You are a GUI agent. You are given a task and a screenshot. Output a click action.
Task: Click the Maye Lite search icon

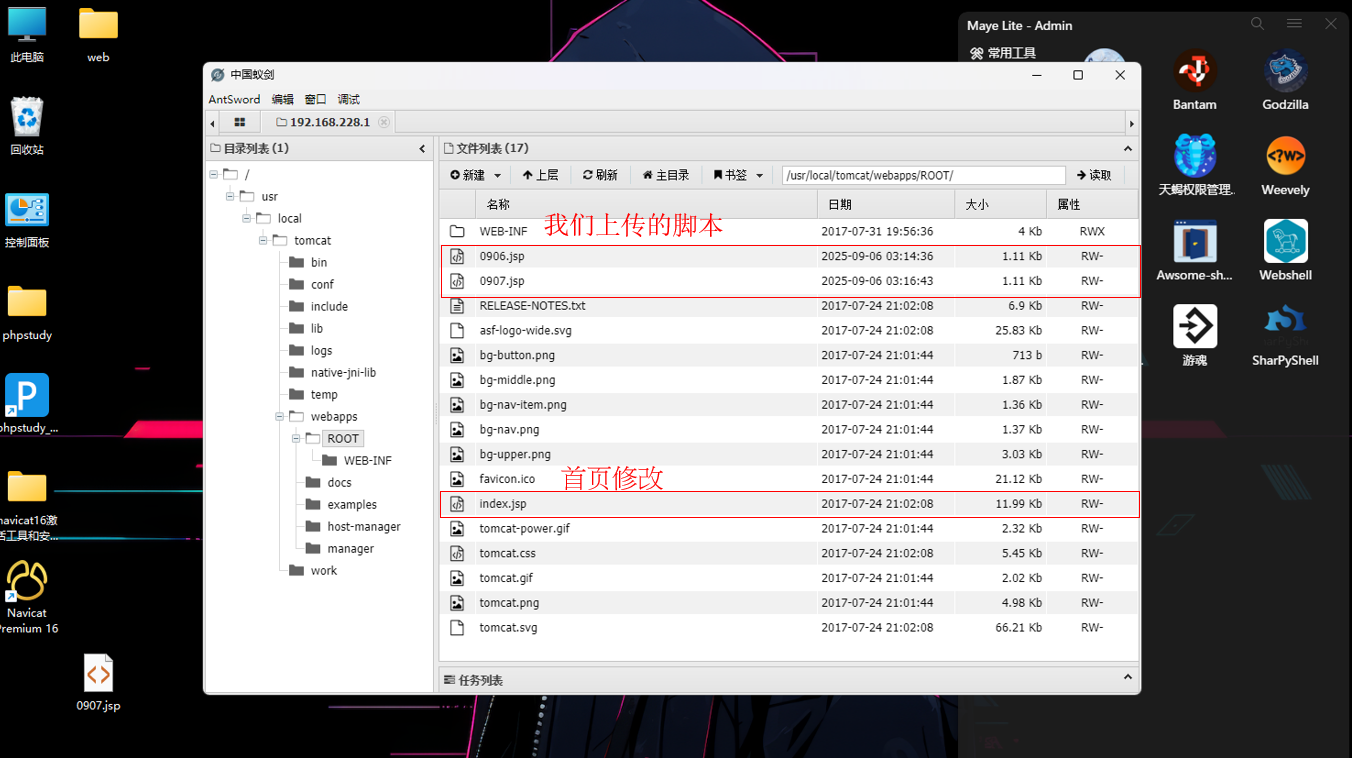1258,24
